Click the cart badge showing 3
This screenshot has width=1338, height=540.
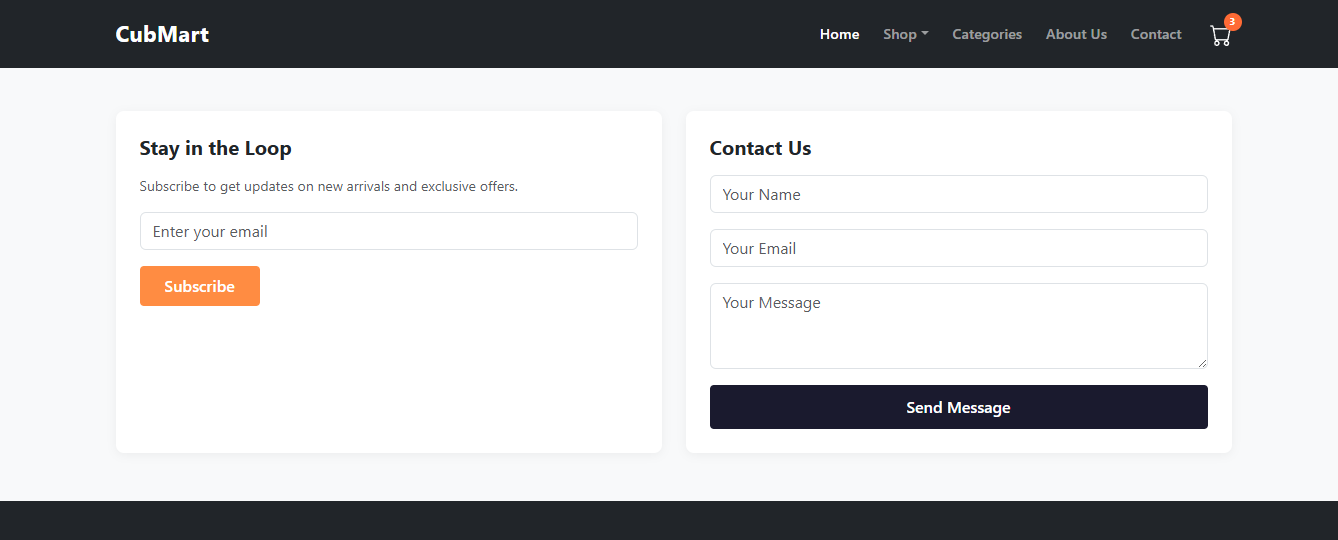pyautogui.click(x=1232, y=22)
